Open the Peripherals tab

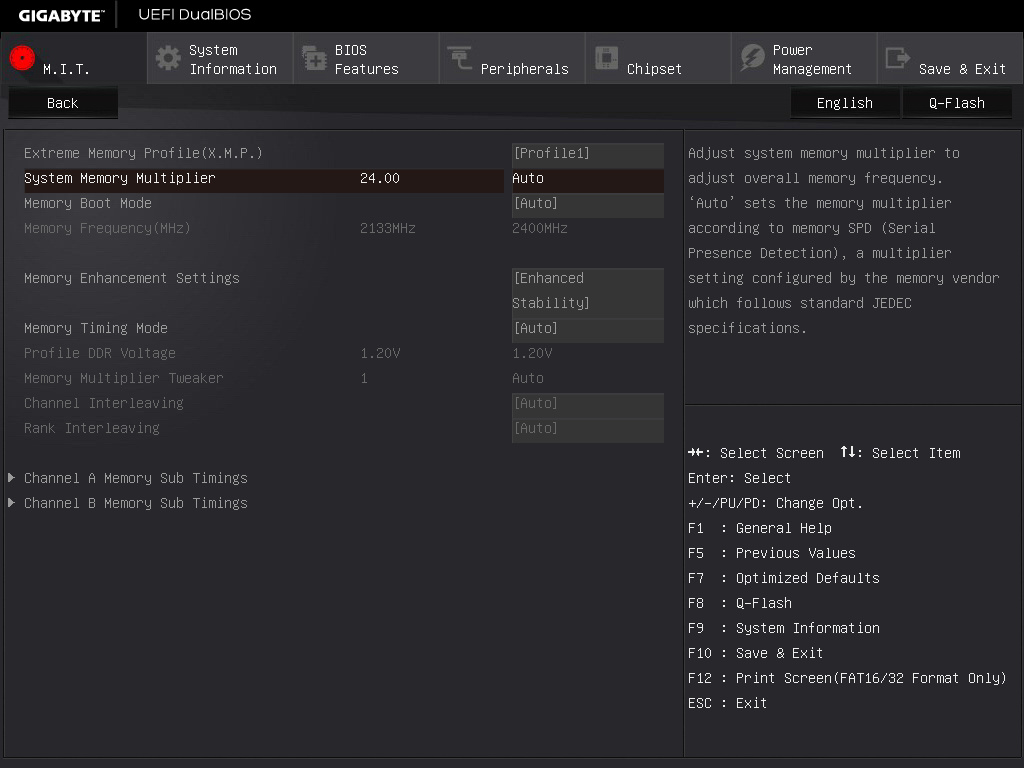coord(512,59)
